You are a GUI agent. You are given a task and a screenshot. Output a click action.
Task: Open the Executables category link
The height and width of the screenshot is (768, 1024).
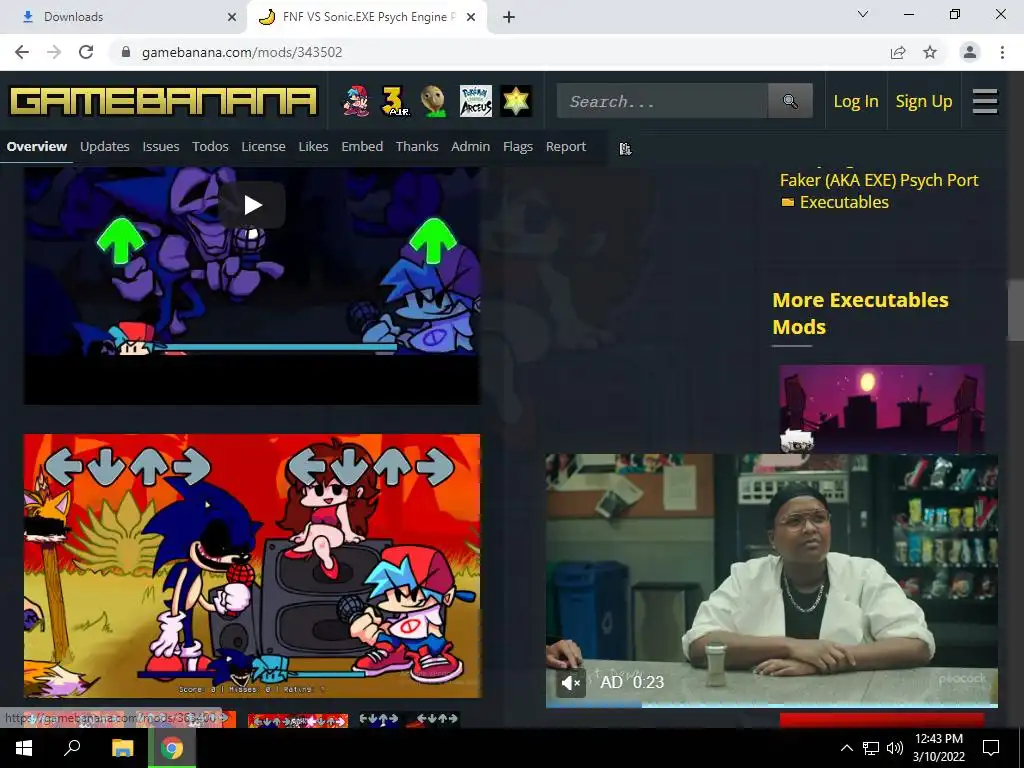pos(844,202)
